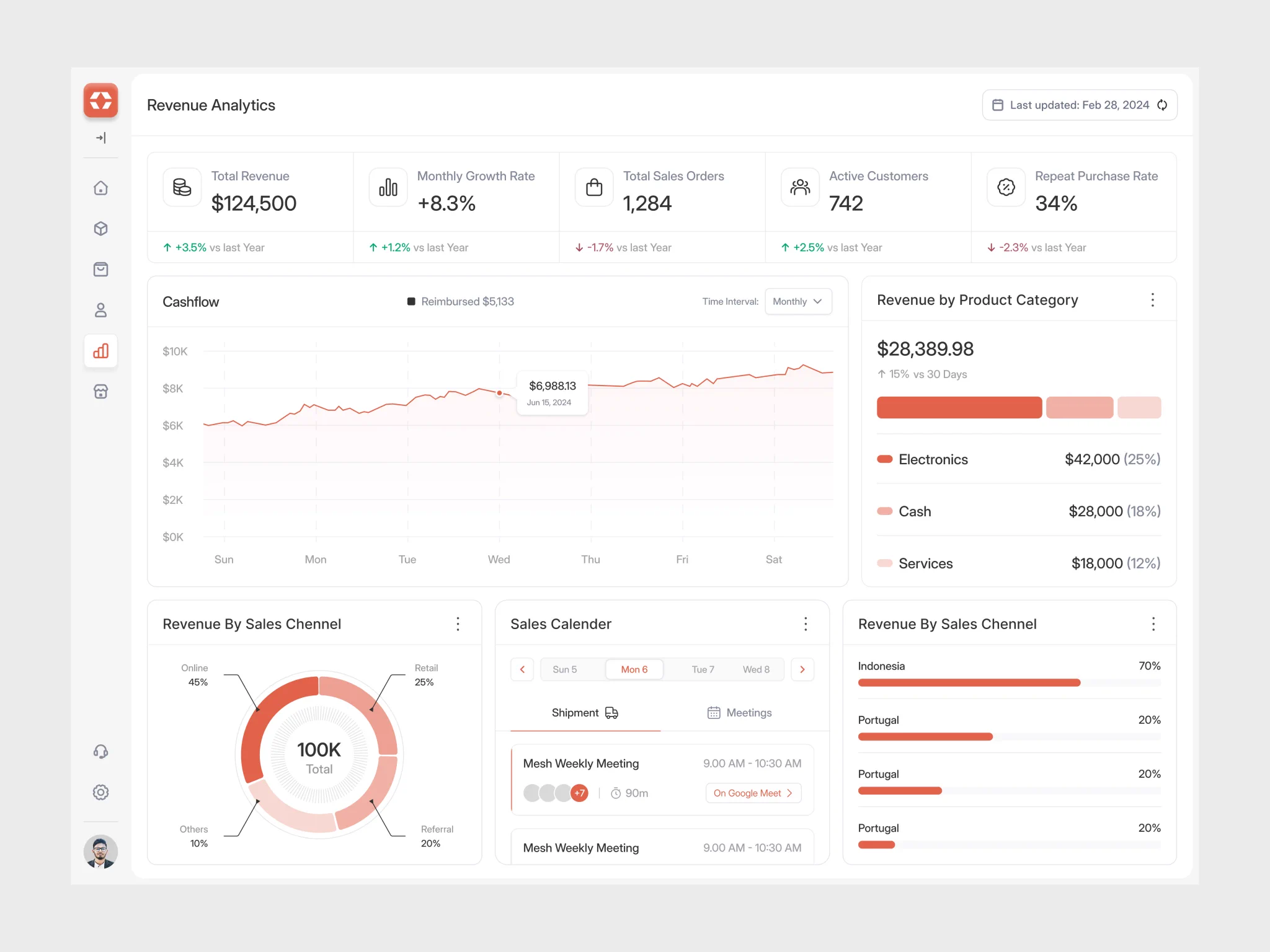1270x952 pixels.
Task: Select Sun 5 in the calendar
Action: coord(565,669)
